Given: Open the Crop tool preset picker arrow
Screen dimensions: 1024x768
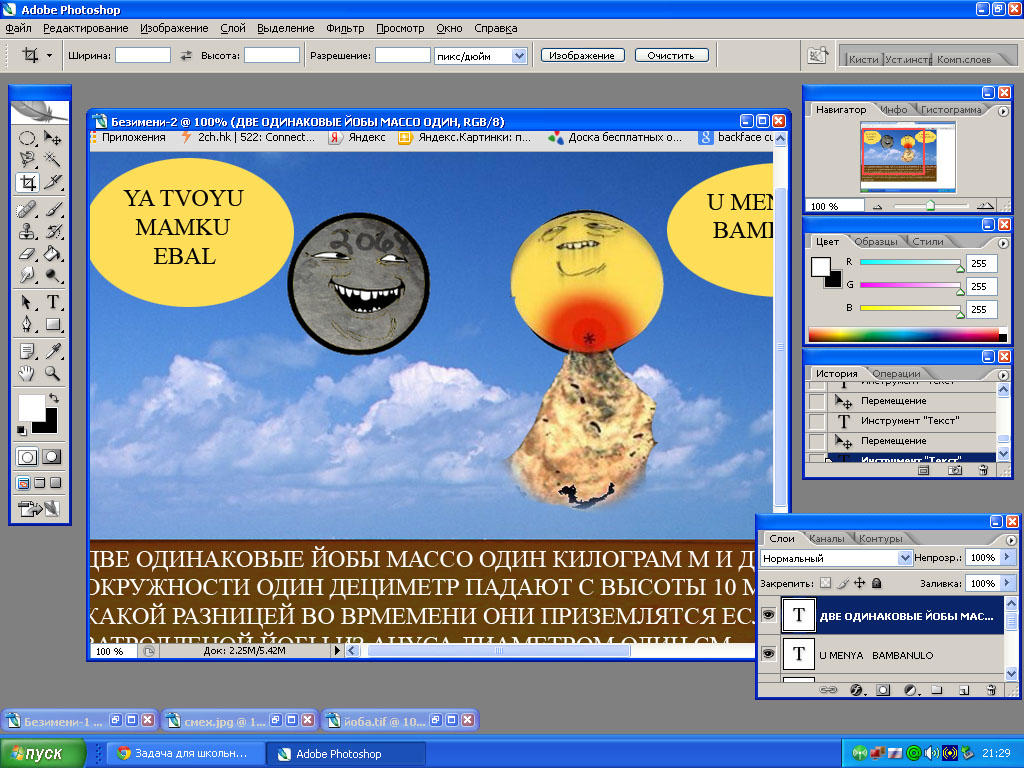Looking at the screenshot, I should click(49, 56).
